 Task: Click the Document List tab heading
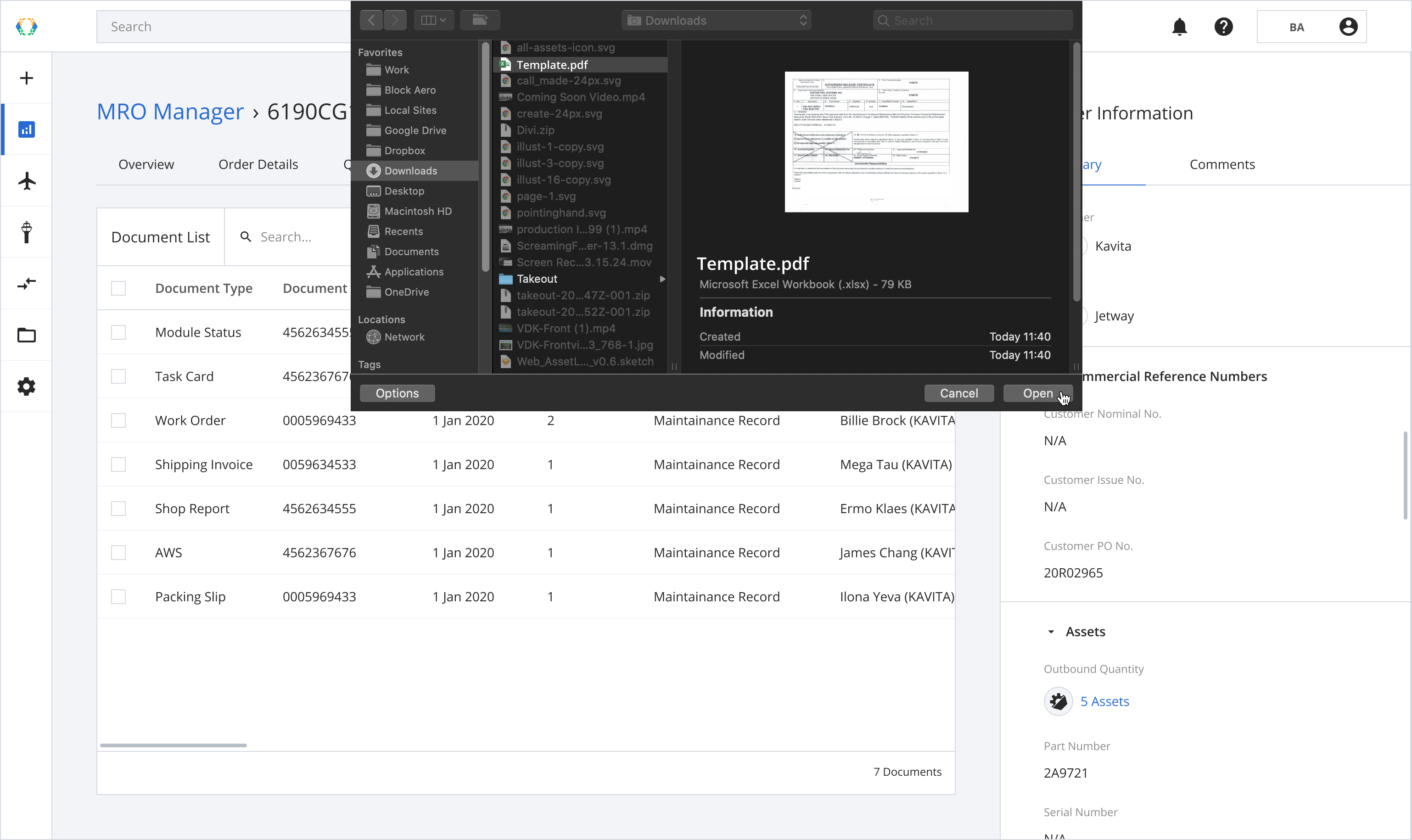click(161, 236)
